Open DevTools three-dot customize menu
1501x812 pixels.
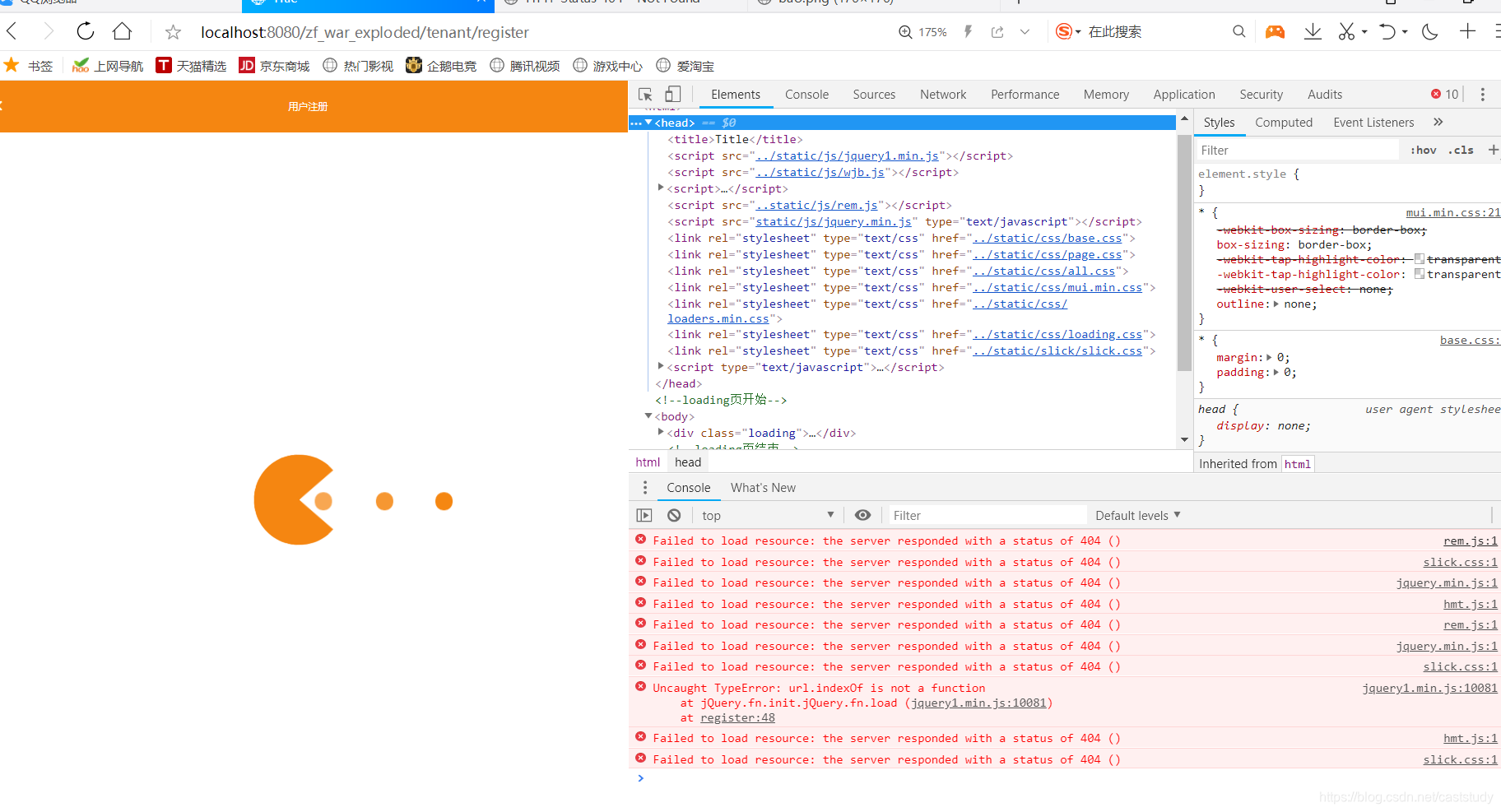(1482, 95)
